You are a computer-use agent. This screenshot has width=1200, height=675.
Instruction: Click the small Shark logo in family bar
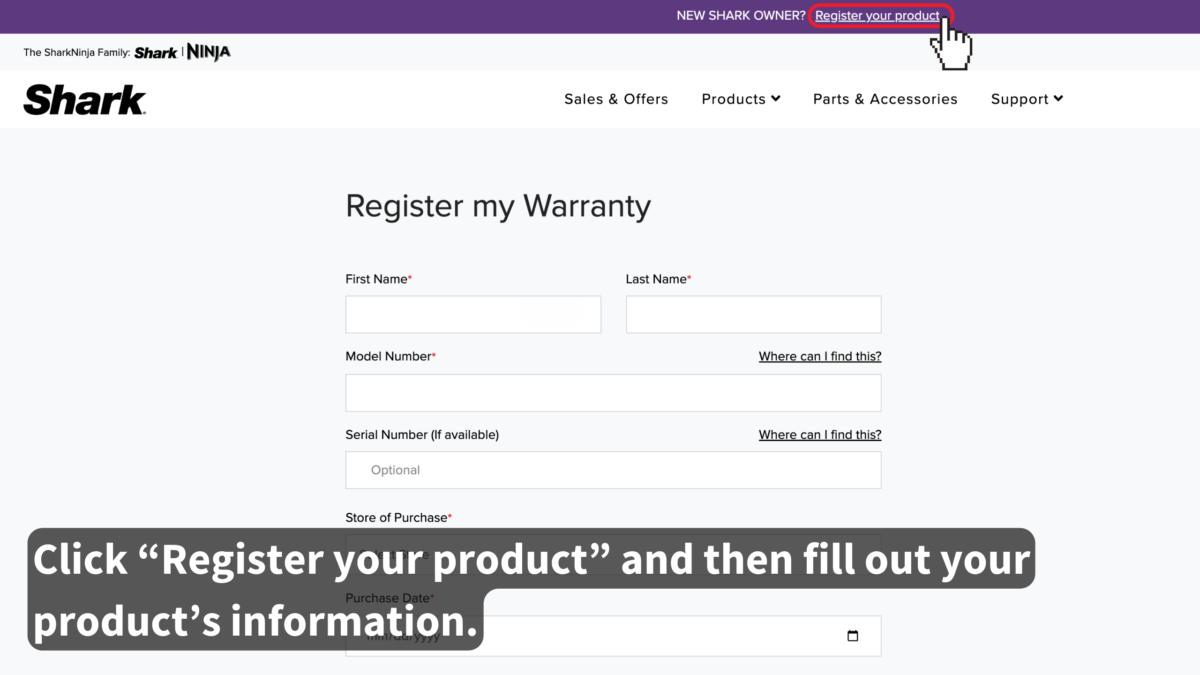coord(155,53)
